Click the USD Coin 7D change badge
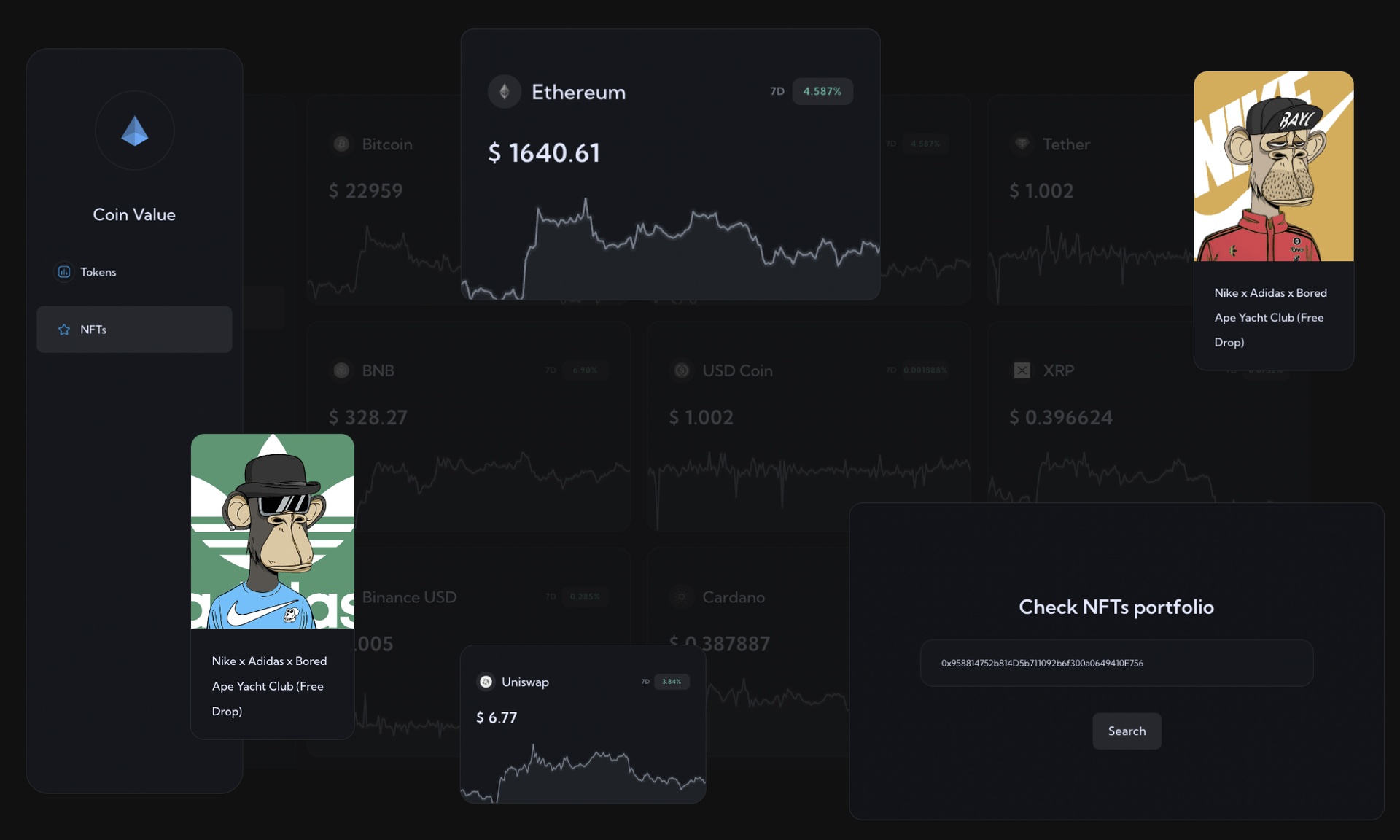Viewport: 1400px width, 840px height. tap(925, 370)
